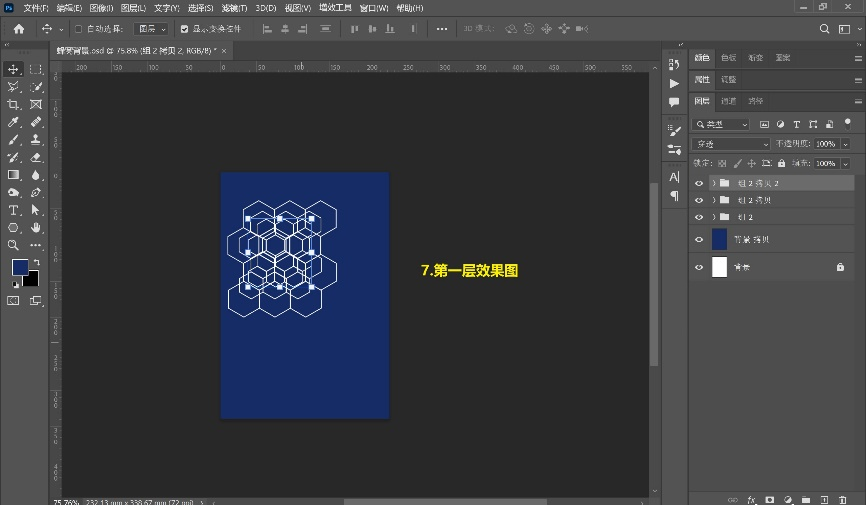Click the Add layer style fx icon
This screenshot has width=866, height=505.
pyautogui.click(x=751, y=499)
